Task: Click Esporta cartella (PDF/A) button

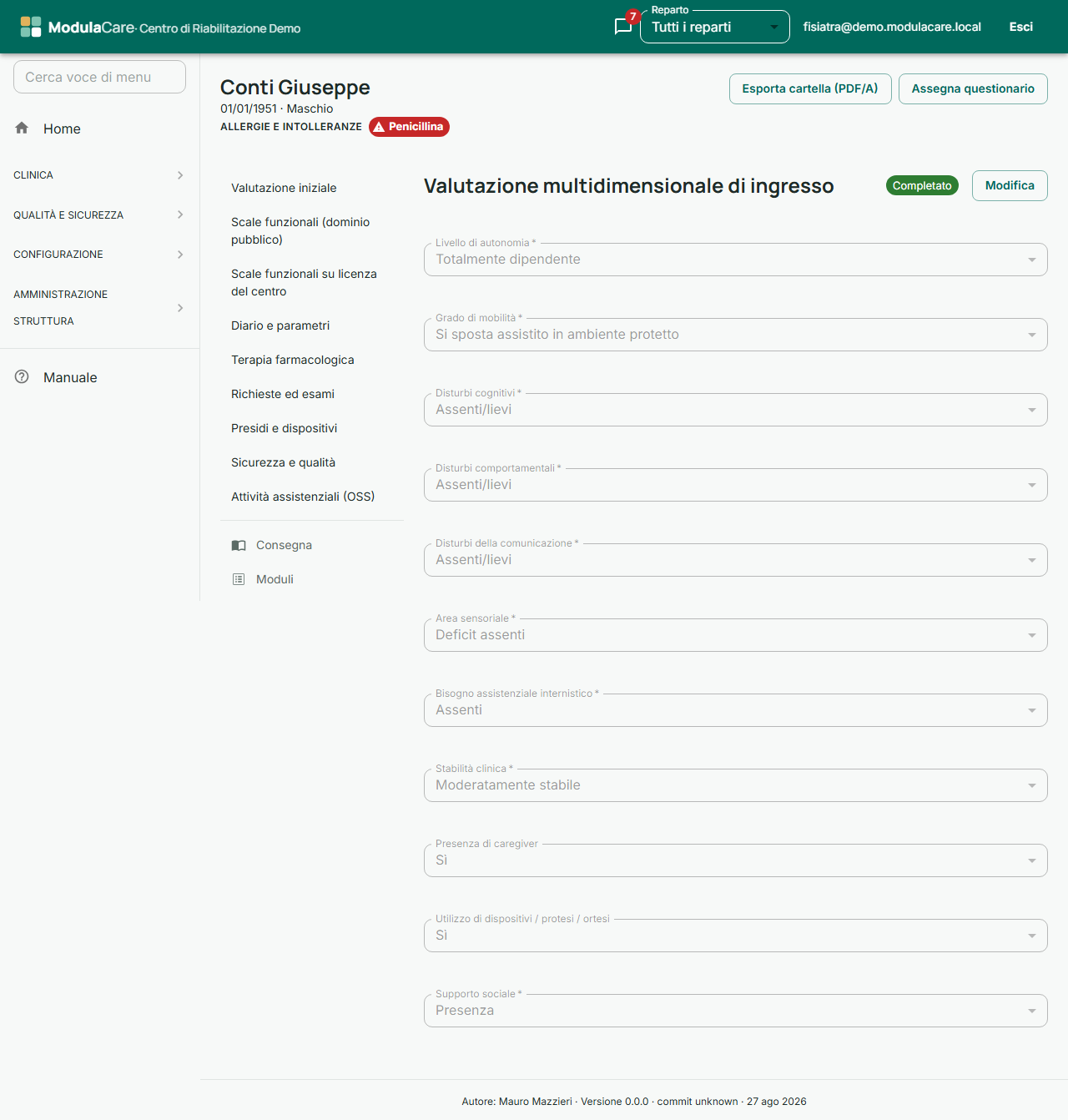Action: click(810, 88)
